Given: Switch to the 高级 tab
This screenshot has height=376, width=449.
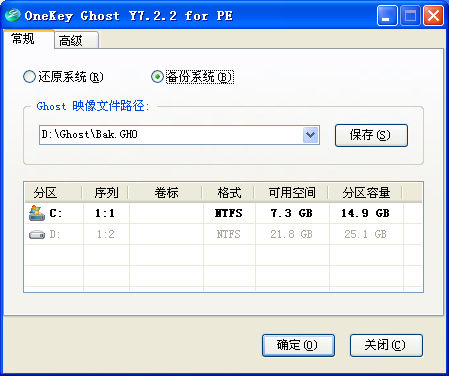Looking at the screenshot, I should [76, 41].
